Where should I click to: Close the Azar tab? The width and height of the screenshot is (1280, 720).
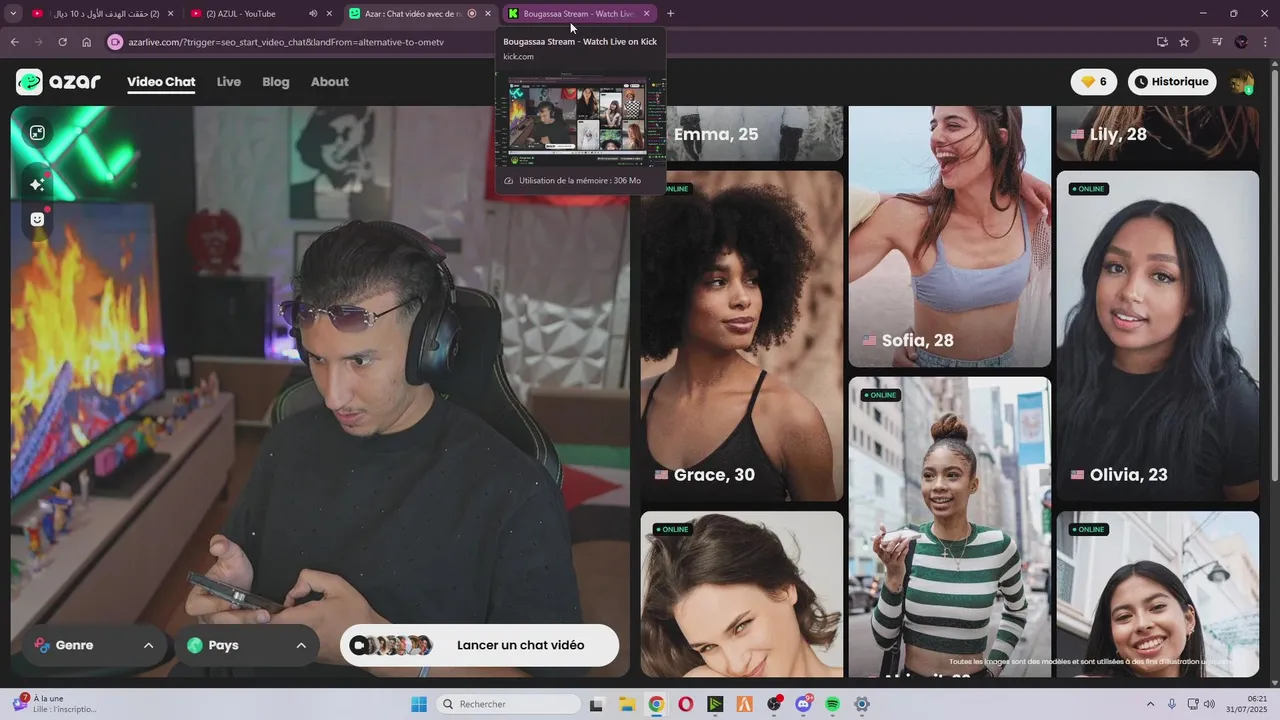488,14
